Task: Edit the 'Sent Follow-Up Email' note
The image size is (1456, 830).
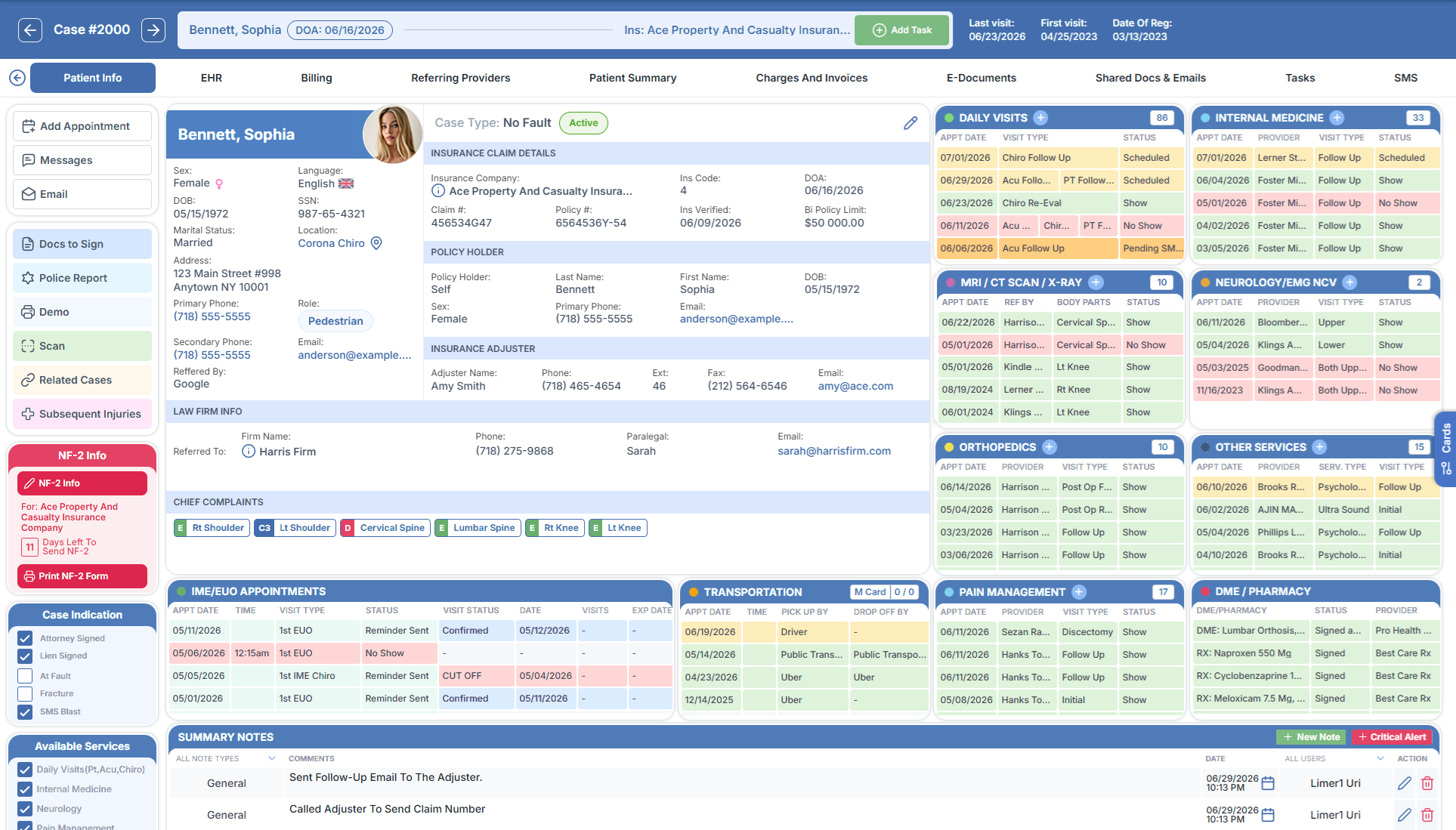Action: [1405, 783]
